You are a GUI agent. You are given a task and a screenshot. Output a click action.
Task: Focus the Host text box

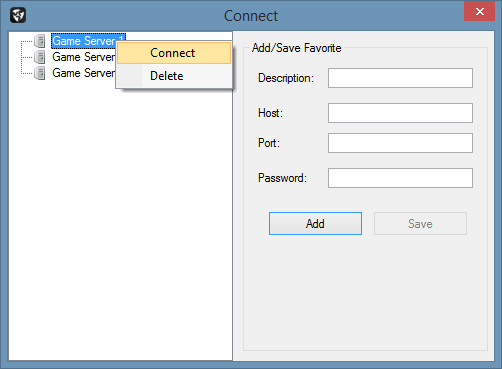coord(400,113)
